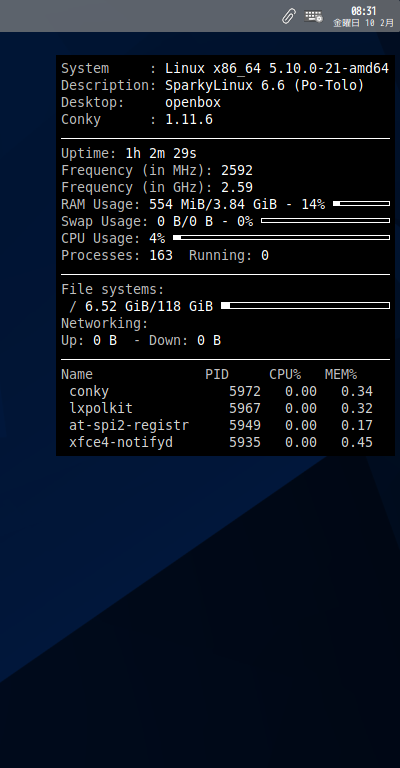The width and height of the screenshot is (400, 768).
Task: Click the Swap Usage progress bar
Action: (325, 220)
